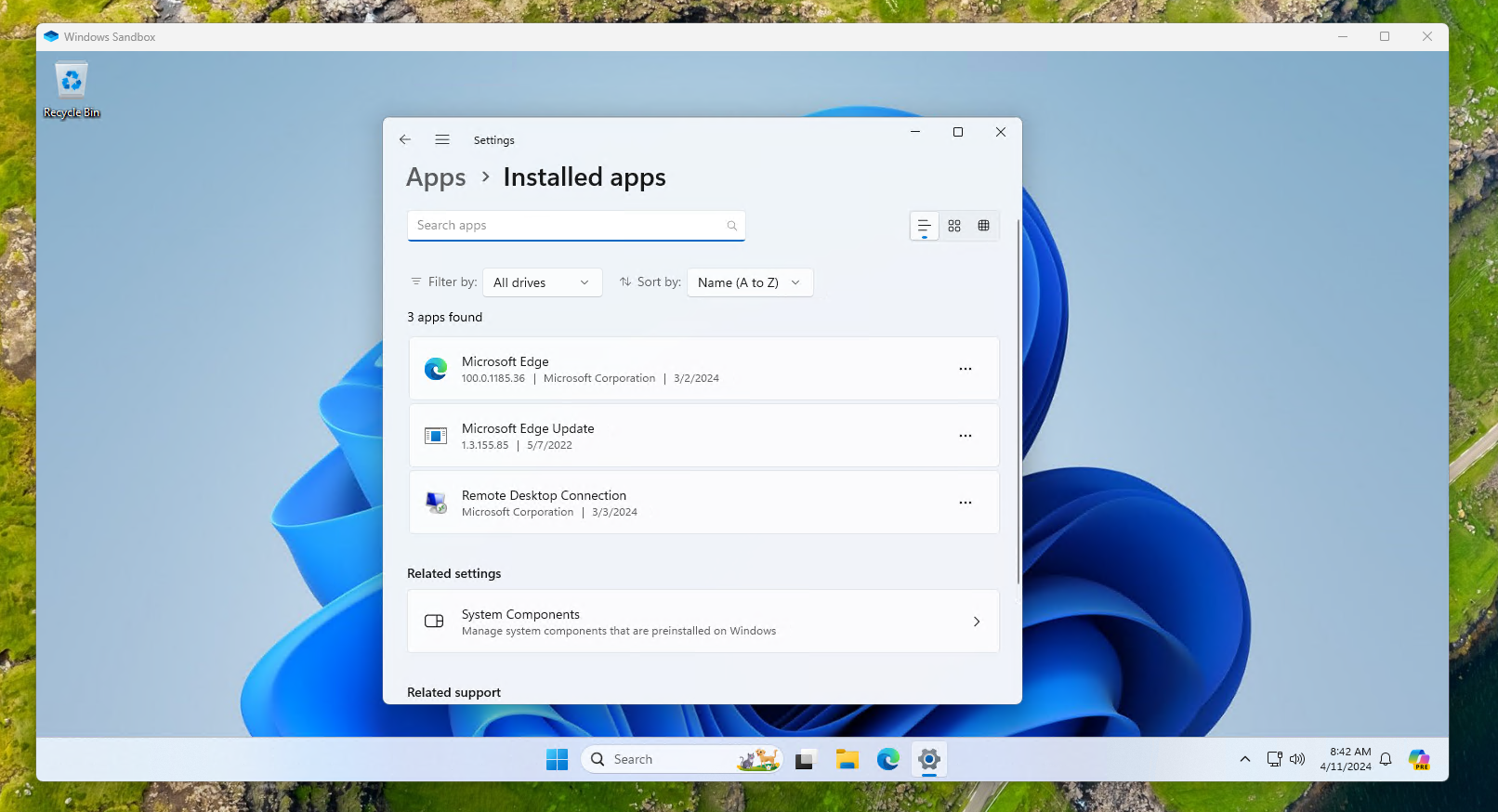This screenshot has height=812, width=1498.
Task: Switch to list view layout
Action: [925, 226]
